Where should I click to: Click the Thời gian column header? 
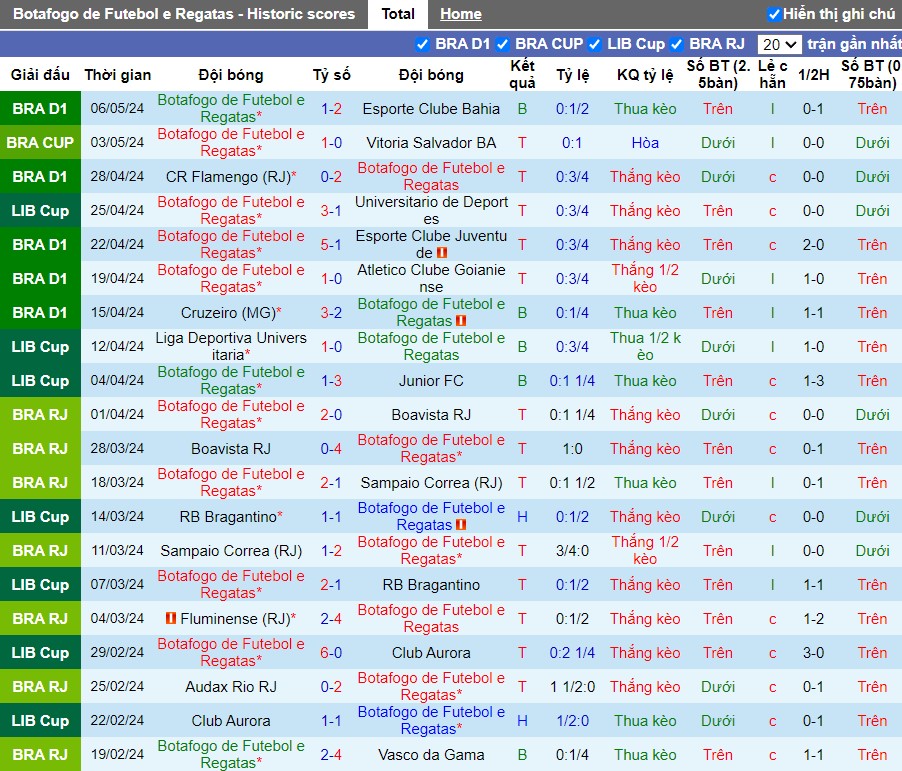coord(117,75)
